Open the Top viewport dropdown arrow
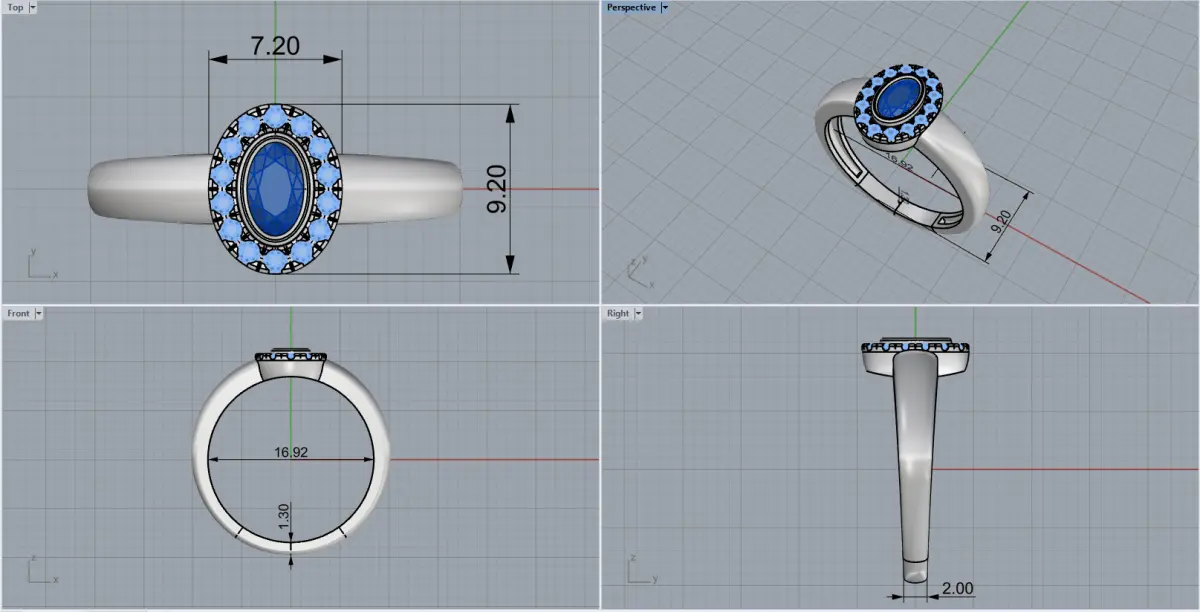Image resolution: width=1200 pixels, height=612 pixels. click(x=33, y=7)
